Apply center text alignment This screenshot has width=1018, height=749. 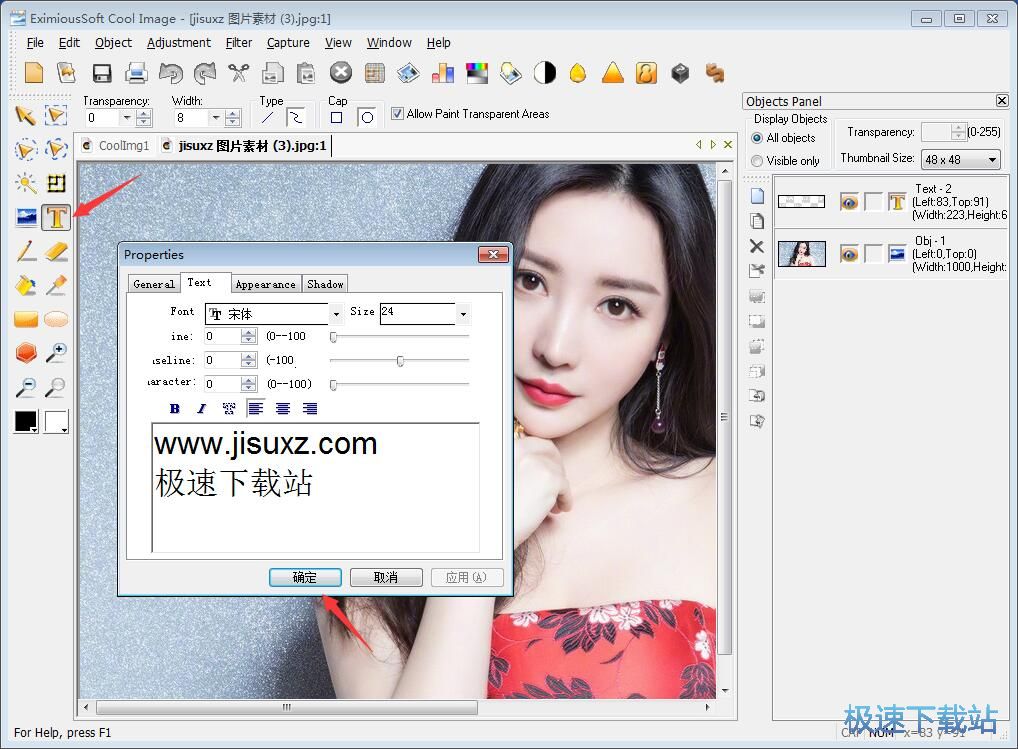coord(283,408)
